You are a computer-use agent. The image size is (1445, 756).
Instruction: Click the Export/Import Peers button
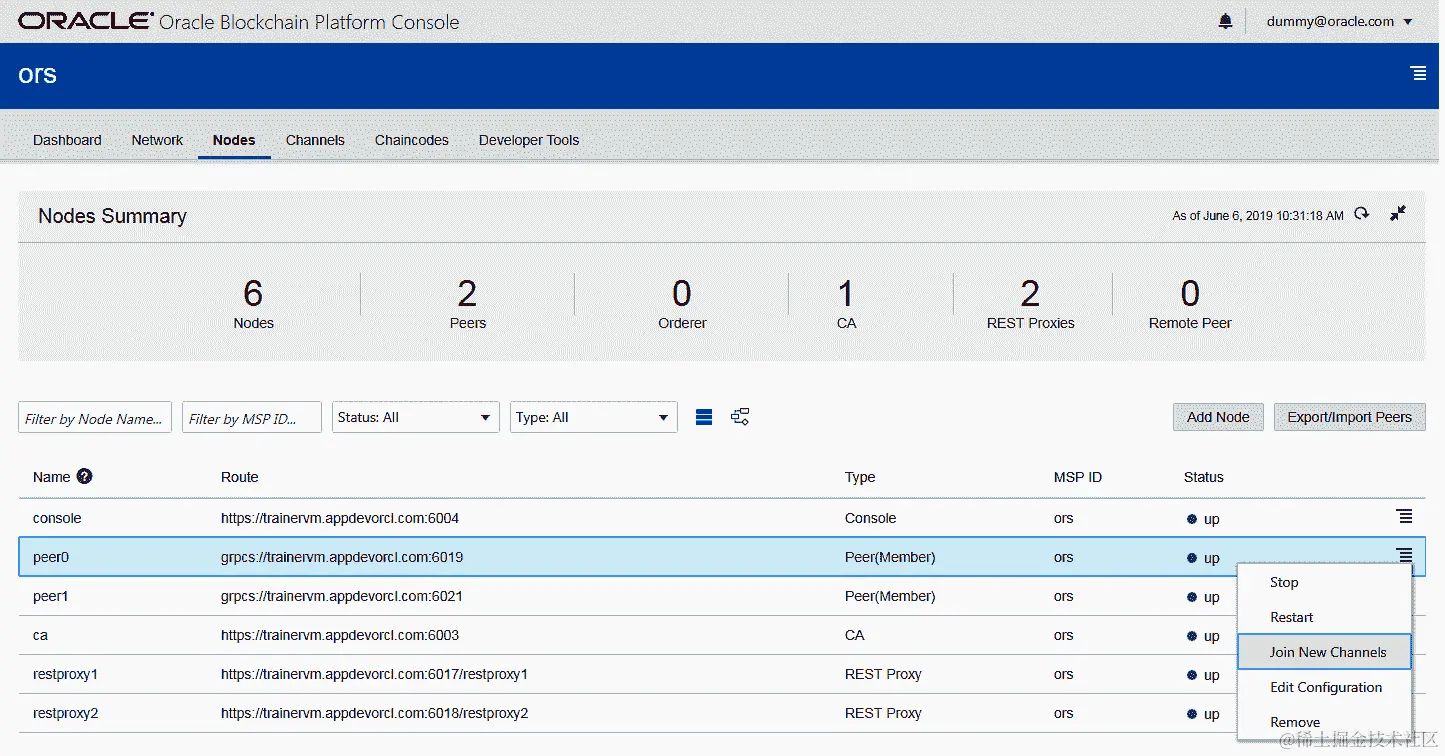[1350, 417]
